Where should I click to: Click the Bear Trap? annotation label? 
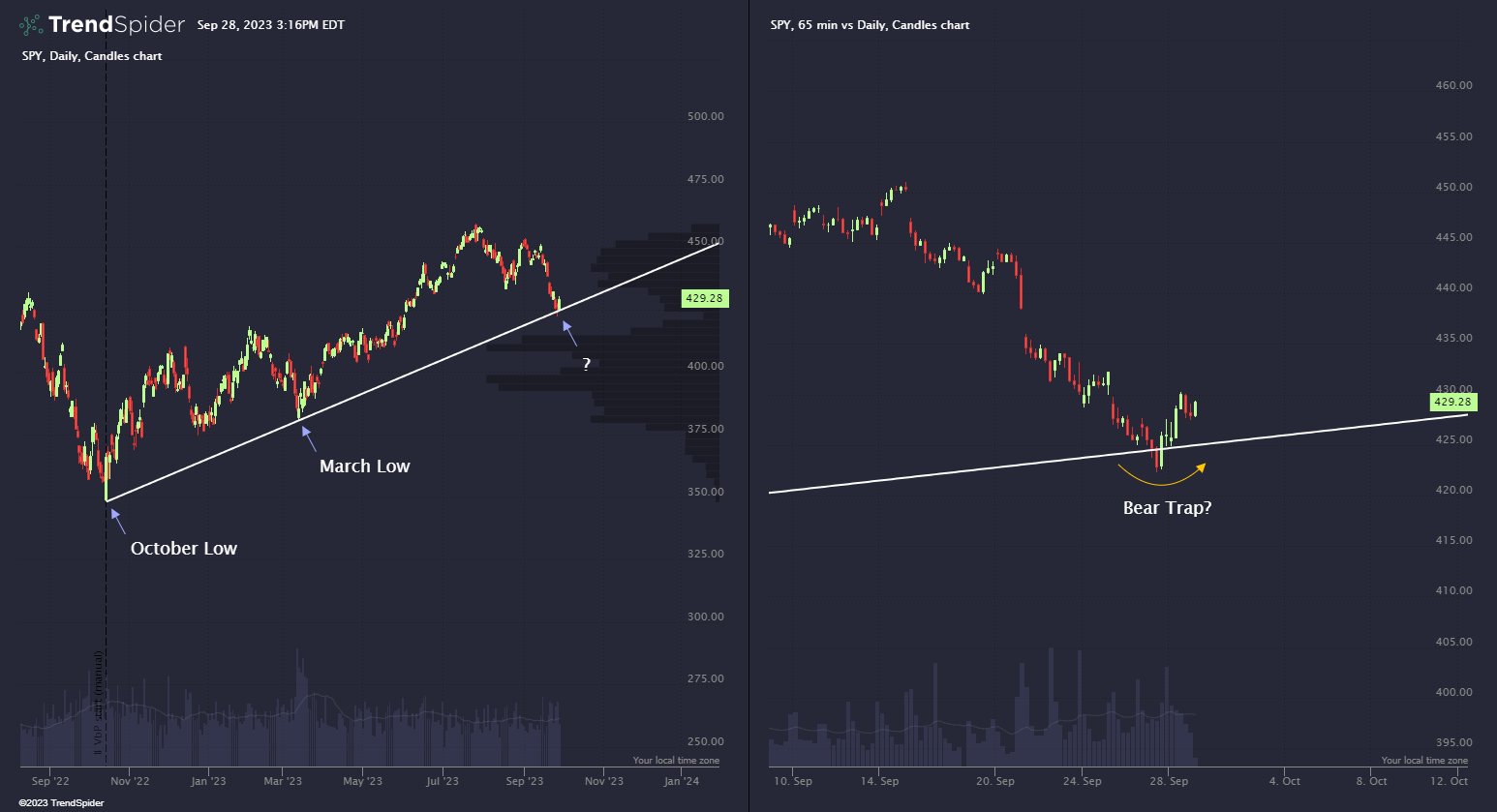[1167, 508]
